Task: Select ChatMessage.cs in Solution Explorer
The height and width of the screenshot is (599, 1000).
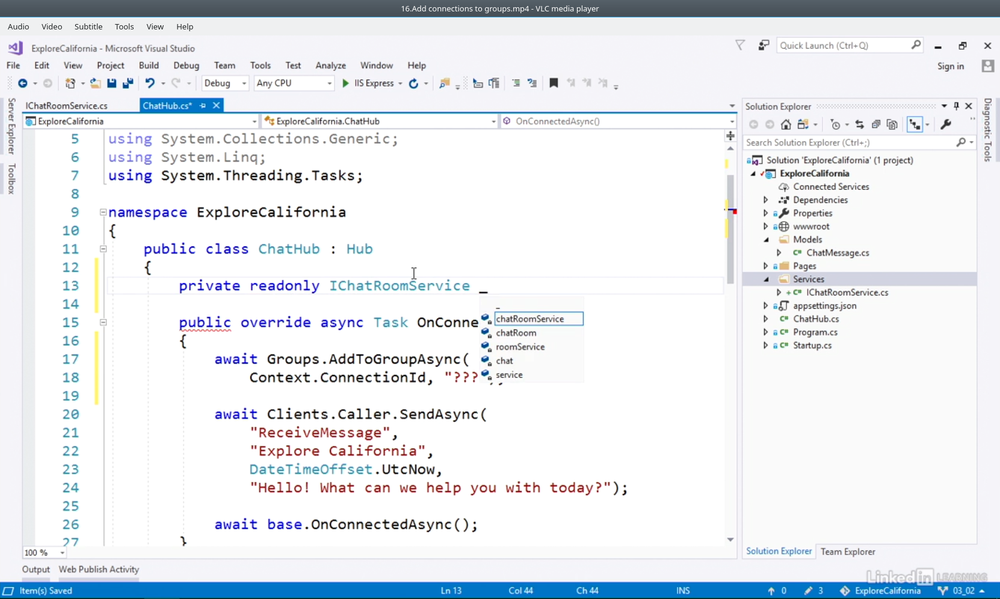Action: [x=837, y=253]
